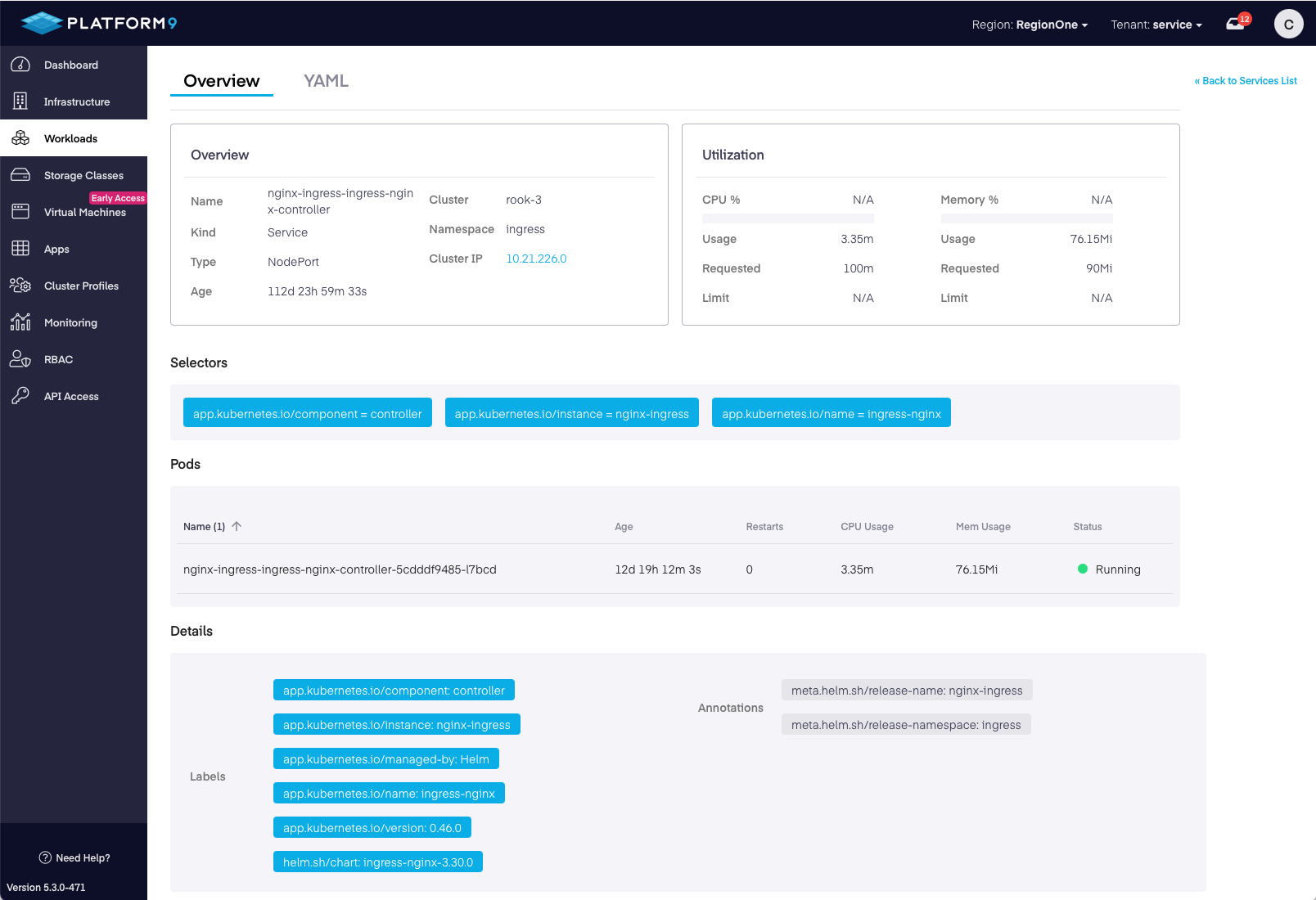Click label app.kubernetes.io/version: 0.46.0
The width and height of the screenshot is (1316, 900).
click(x=372, y=828)
